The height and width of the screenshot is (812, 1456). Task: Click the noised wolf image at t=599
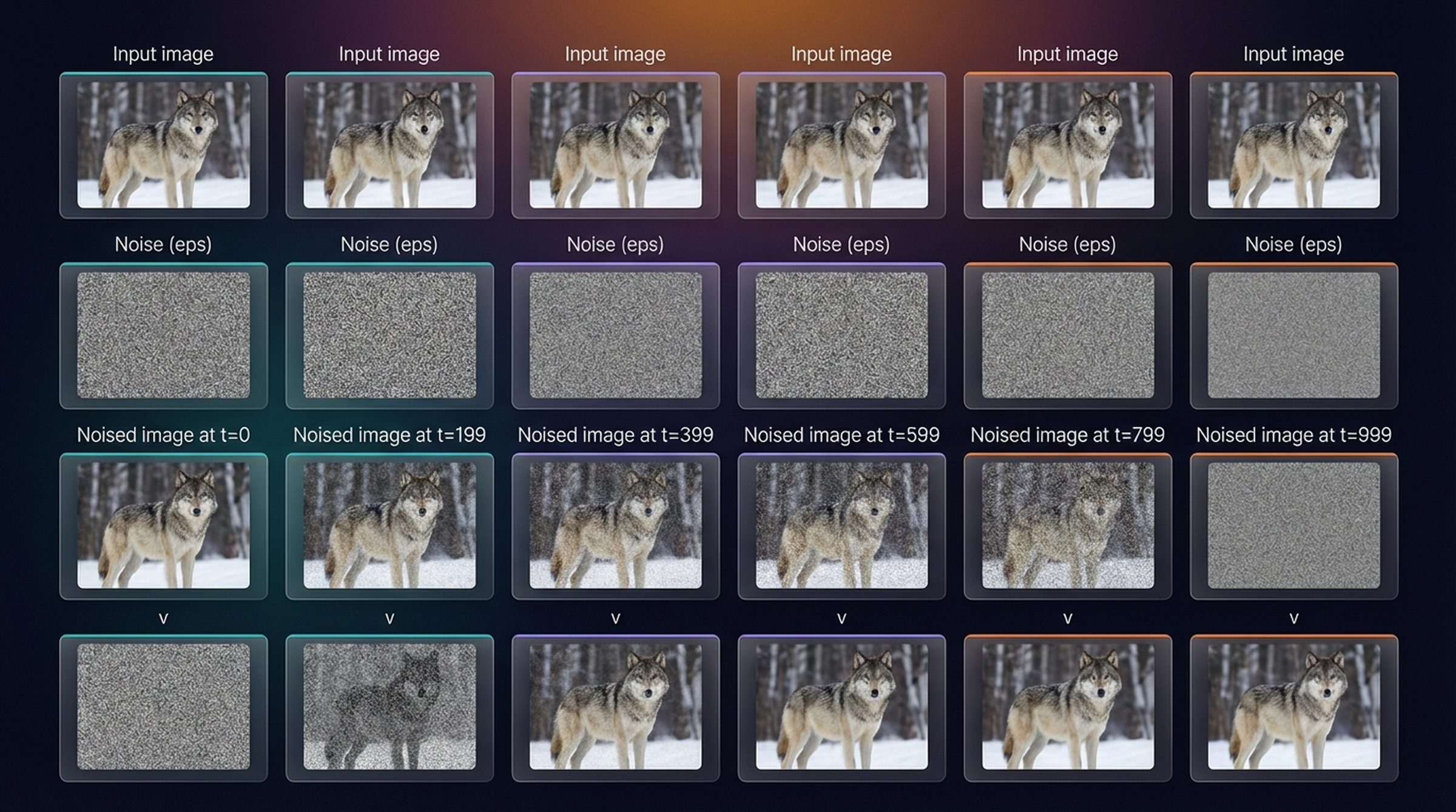click(x=841, y=525)
